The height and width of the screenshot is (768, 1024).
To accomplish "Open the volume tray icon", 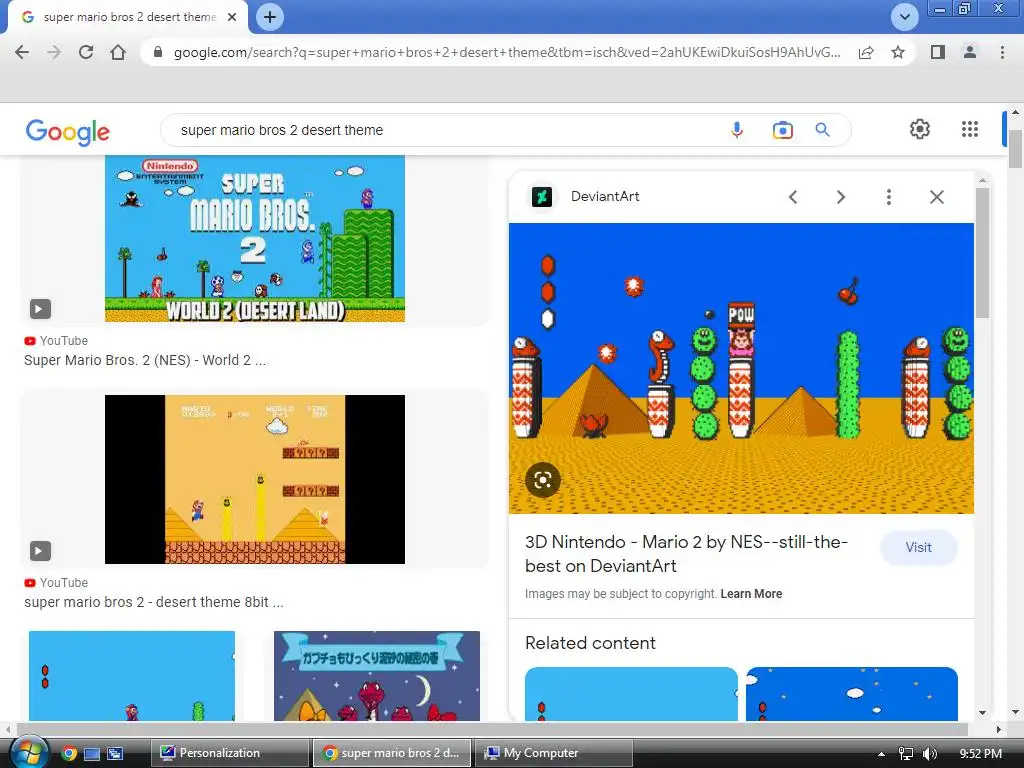I will point(929,754).
